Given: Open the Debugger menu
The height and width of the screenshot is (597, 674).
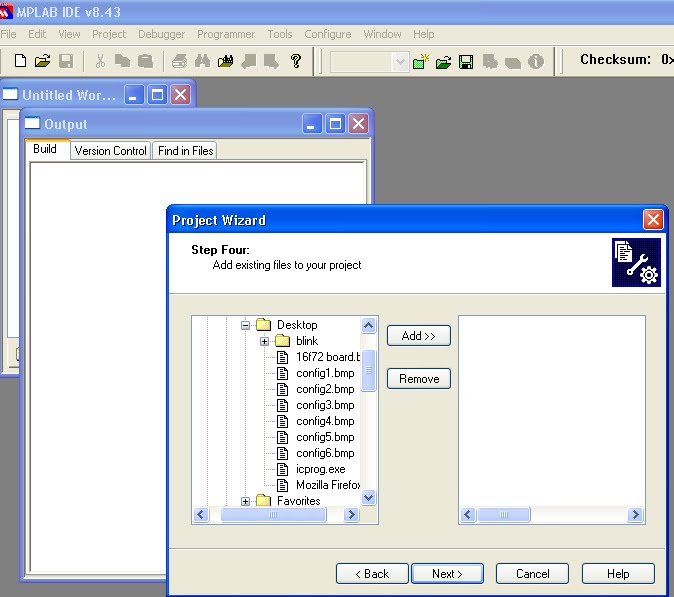Looking at the screenshot, I should (x=161, y=34).
